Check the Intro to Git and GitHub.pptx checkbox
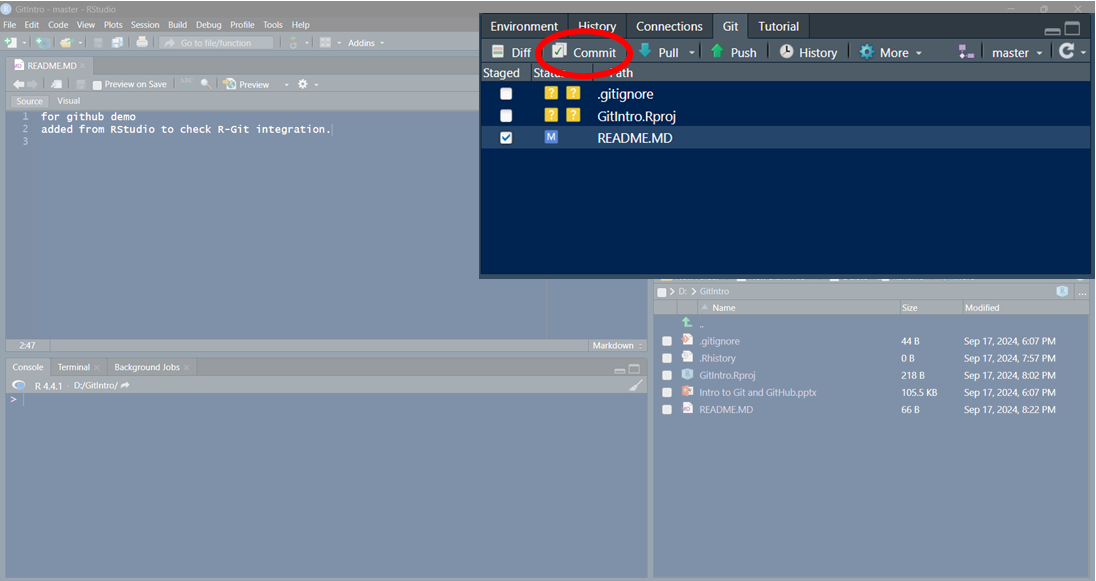Screen dimensions: 1096x581 point(667,392)
